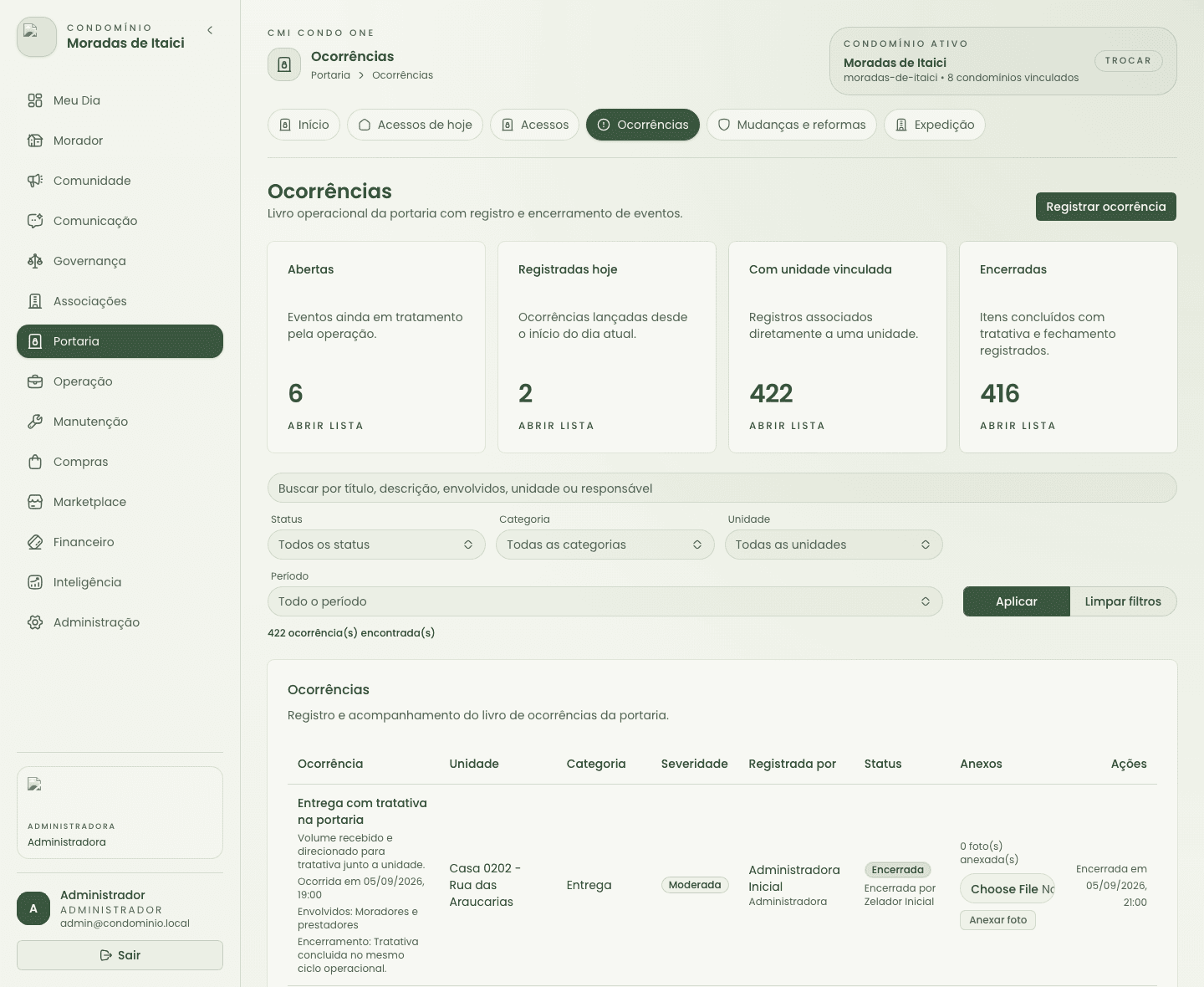Open the Comunidade megaphone icon
This screenshot has width=1204, height=987.
pos(35,181)
